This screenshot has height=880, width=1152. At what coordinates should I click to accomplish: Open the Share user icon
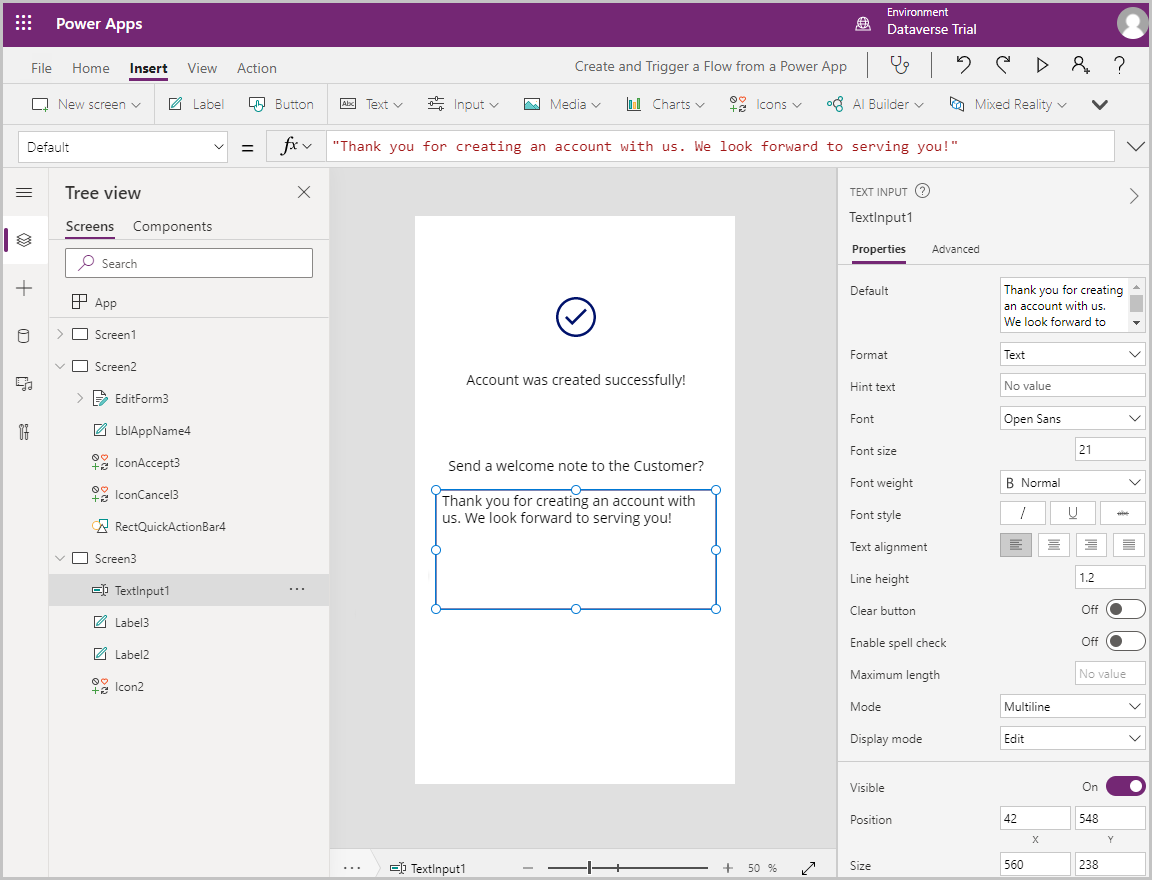click(1080, 65)
